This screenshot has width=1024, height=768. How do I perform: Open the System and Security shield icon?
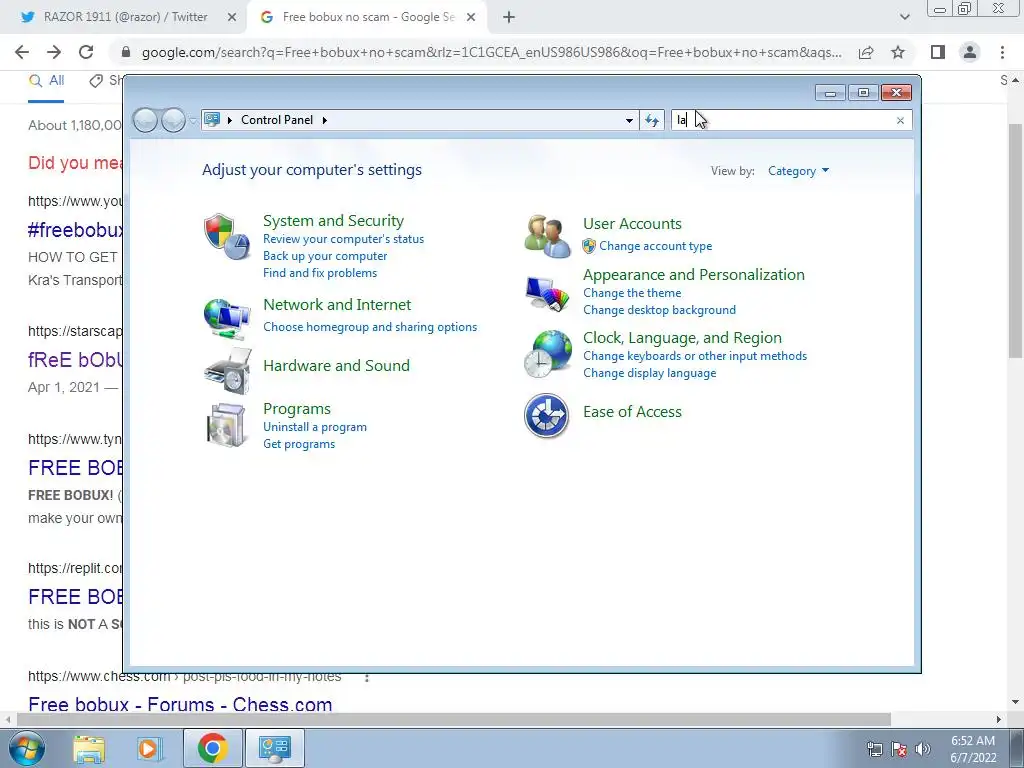pos(227,236)
